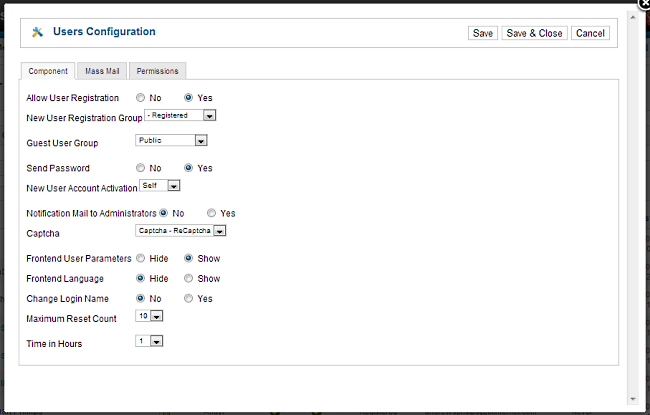
Task: Switch to the Mass Mail tab
Action: tap(100, 71)
